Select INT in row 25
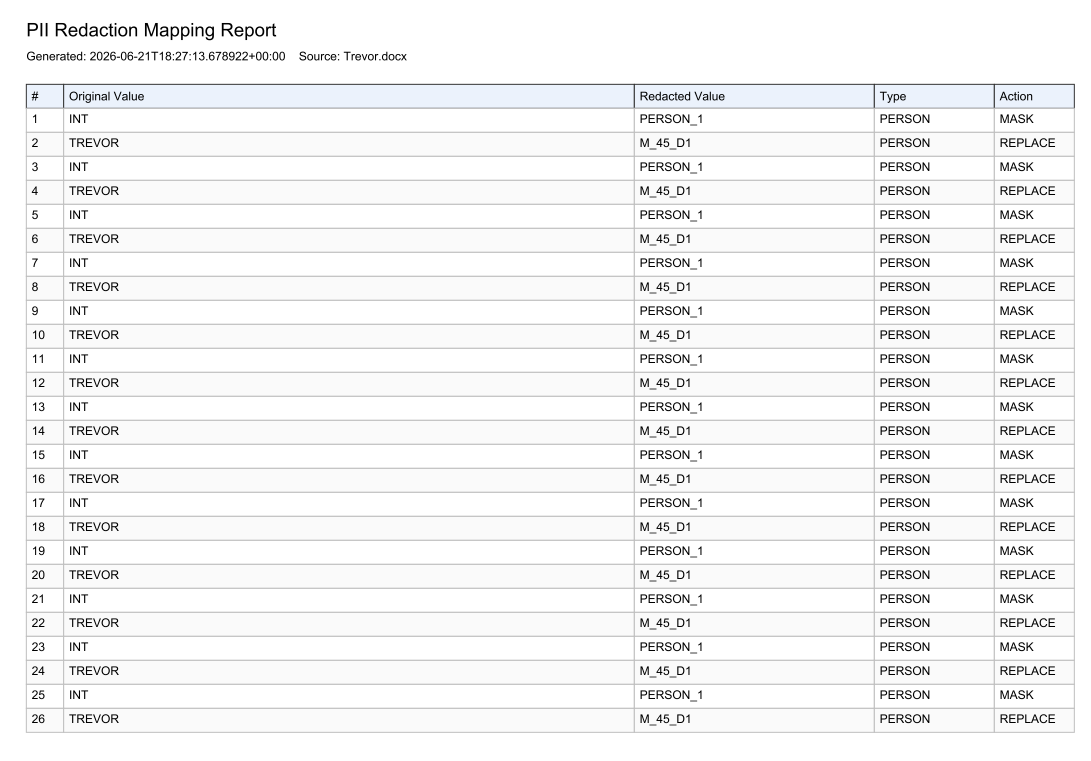The image size is (1091, 761). [x=79, y=695]
